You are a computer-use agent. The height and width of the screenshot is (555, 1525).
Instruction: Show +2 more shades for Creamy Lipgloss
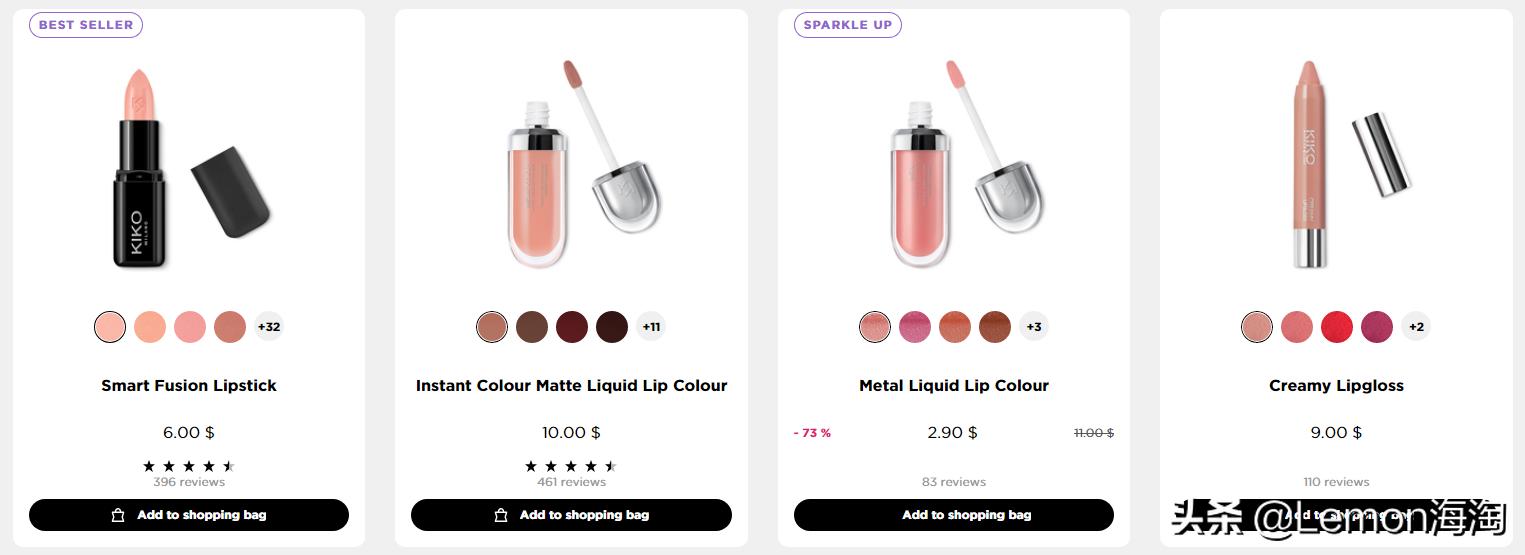tap(1416, 327)
